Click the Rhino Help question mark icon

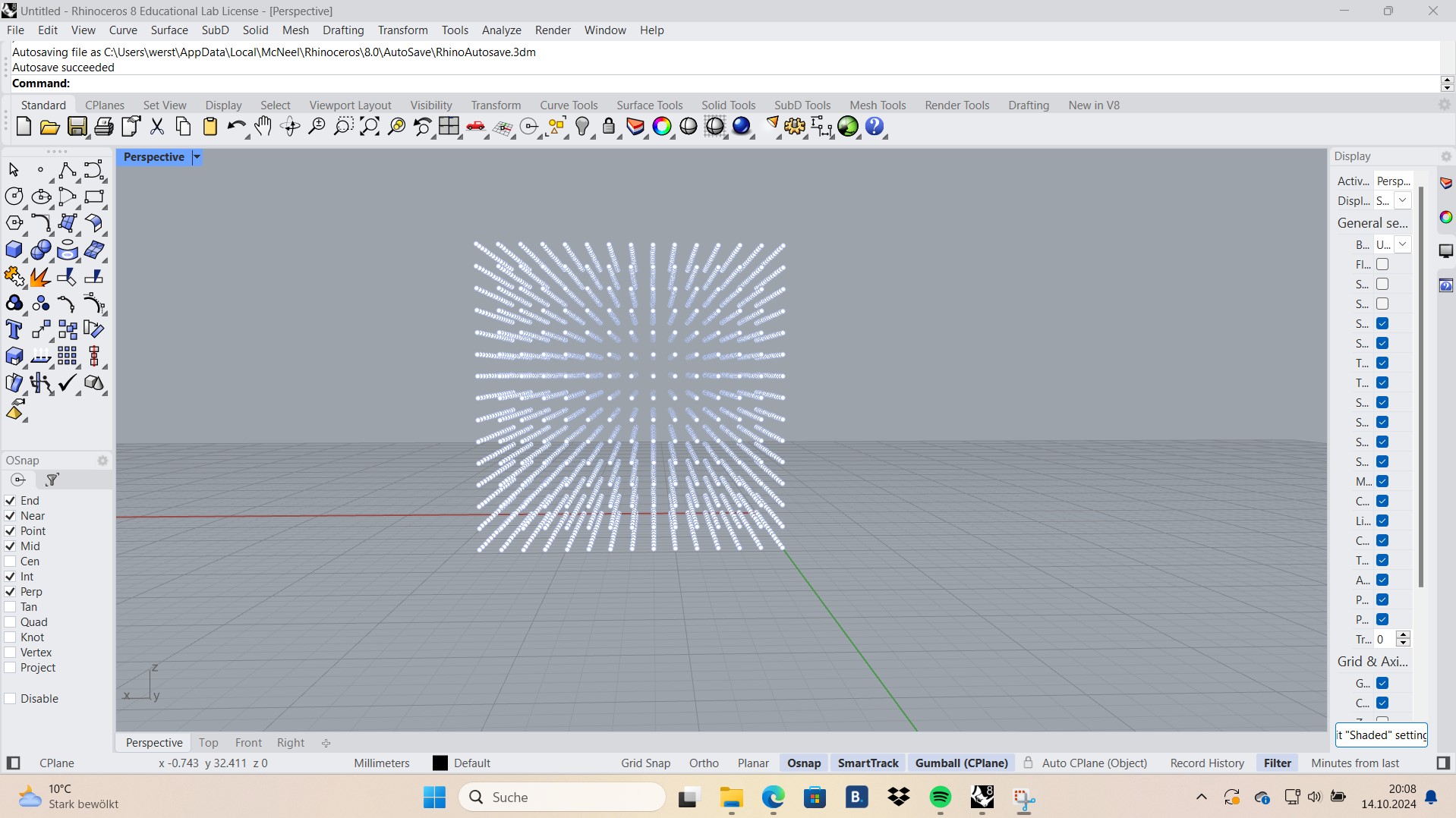click(x=875, y=127)
